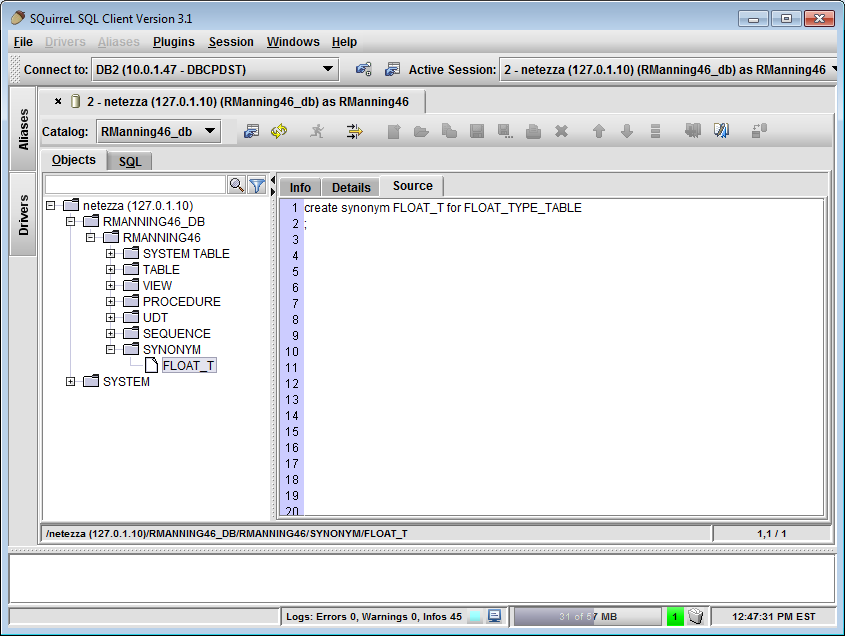This screenshot has width=845, height=636.
Task: Open the log viewer icon in status bar
Action: coord(494,616)
